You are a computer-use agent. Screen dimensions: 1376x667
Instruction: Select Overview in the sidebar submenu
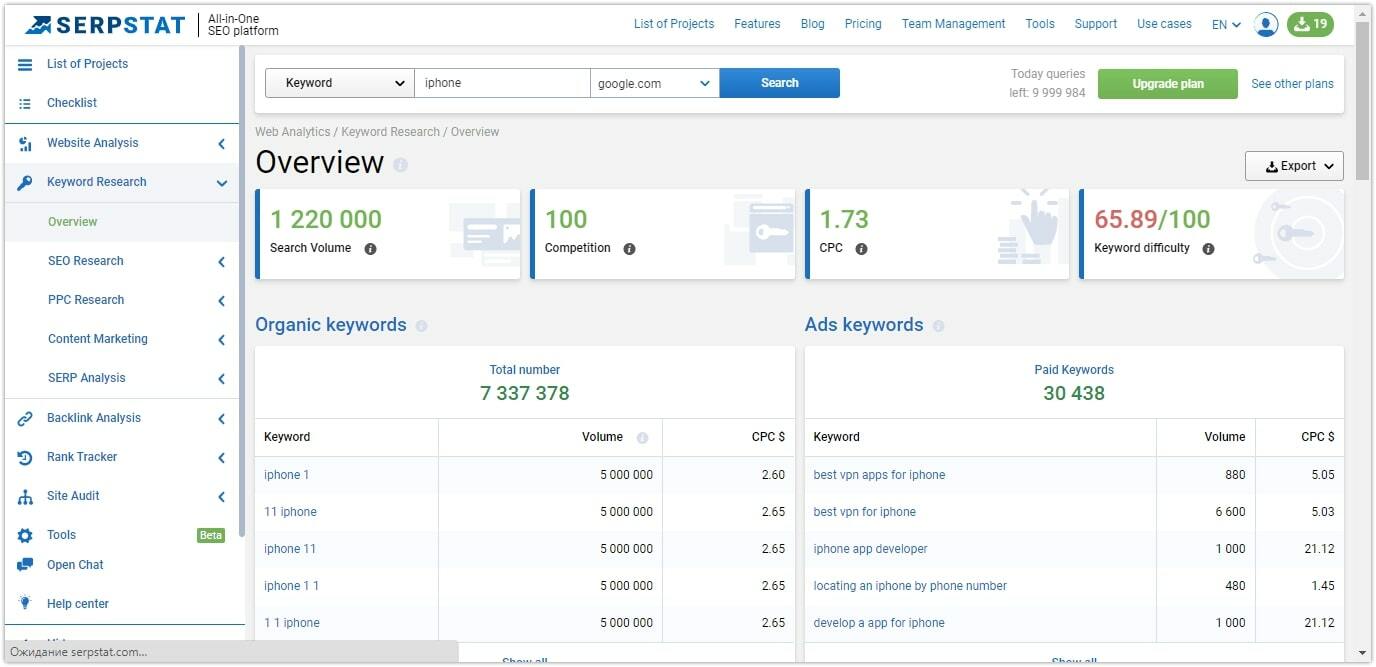[73, 222]
